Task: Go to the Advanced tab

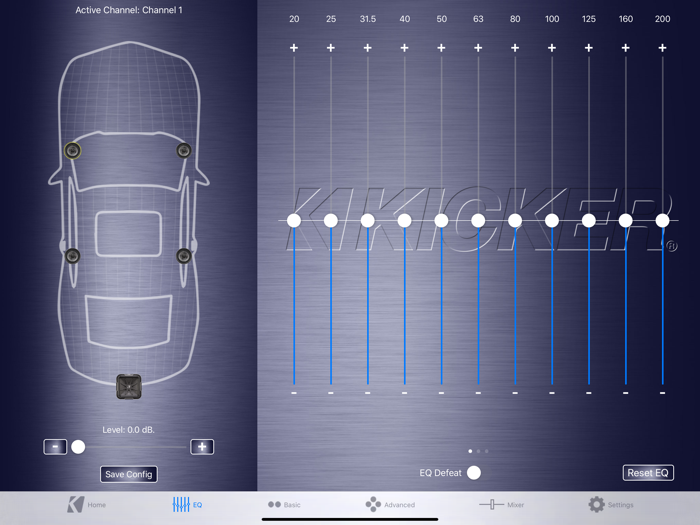Action: (x=390, y=504)
